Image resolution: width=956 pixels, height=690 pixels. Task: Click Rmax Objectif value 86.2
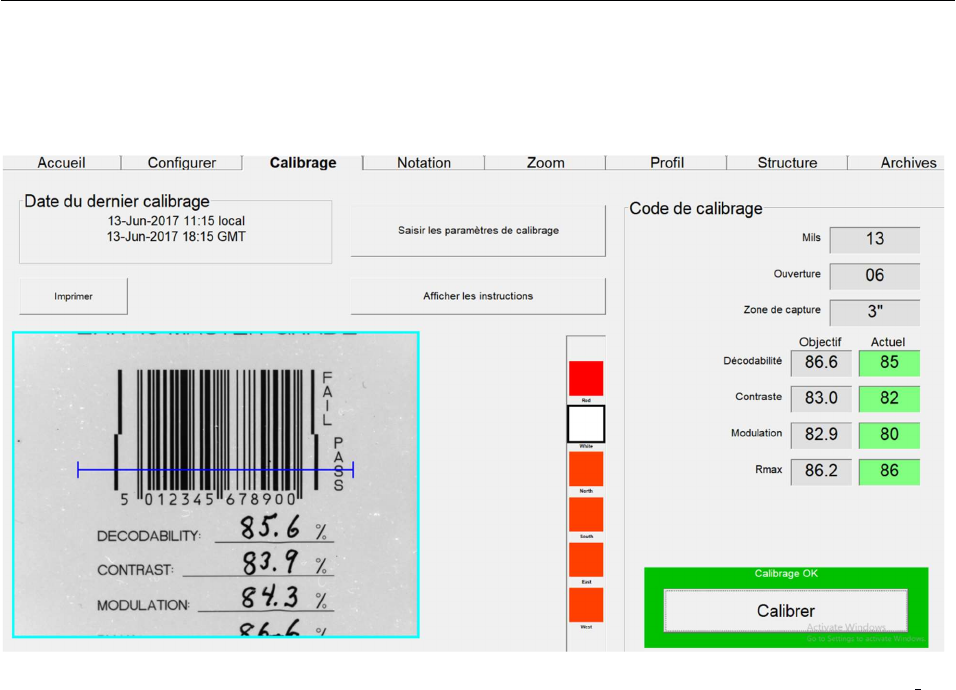(x=821, y=471)
